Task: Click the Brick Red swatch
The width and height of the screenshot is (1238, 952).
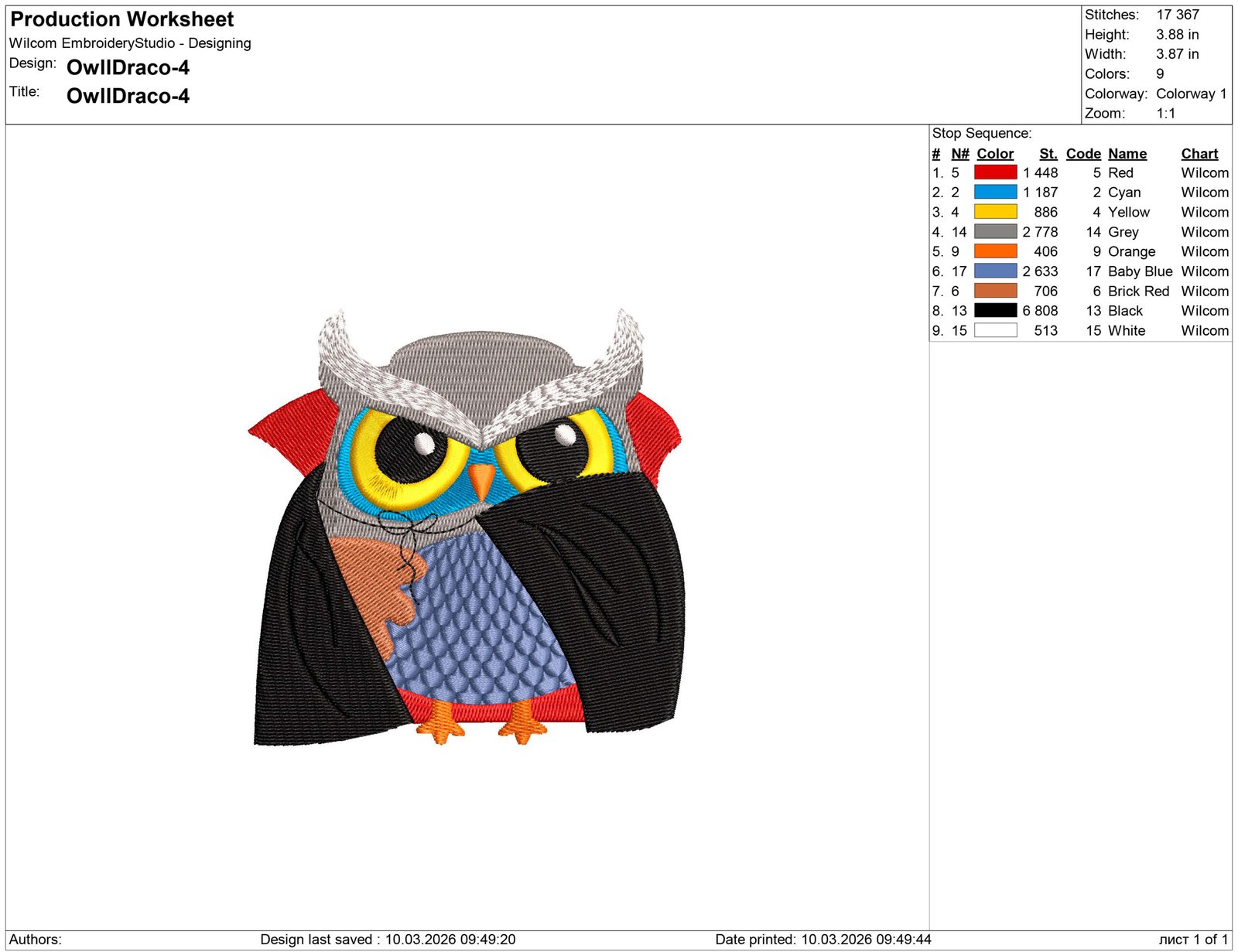Action: 995,291
